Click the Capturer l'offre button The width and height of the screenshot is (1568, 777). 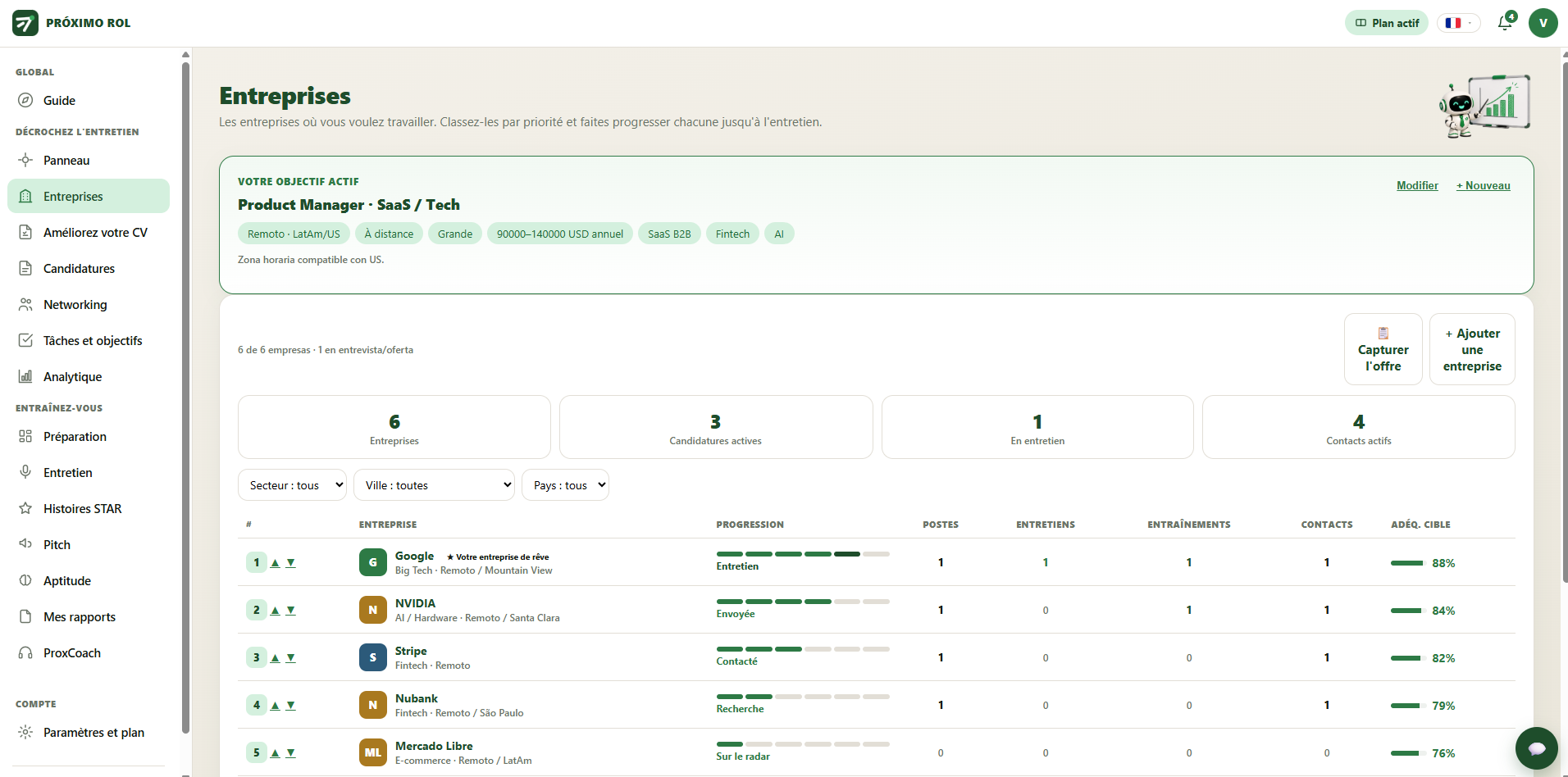[1383, 349]
